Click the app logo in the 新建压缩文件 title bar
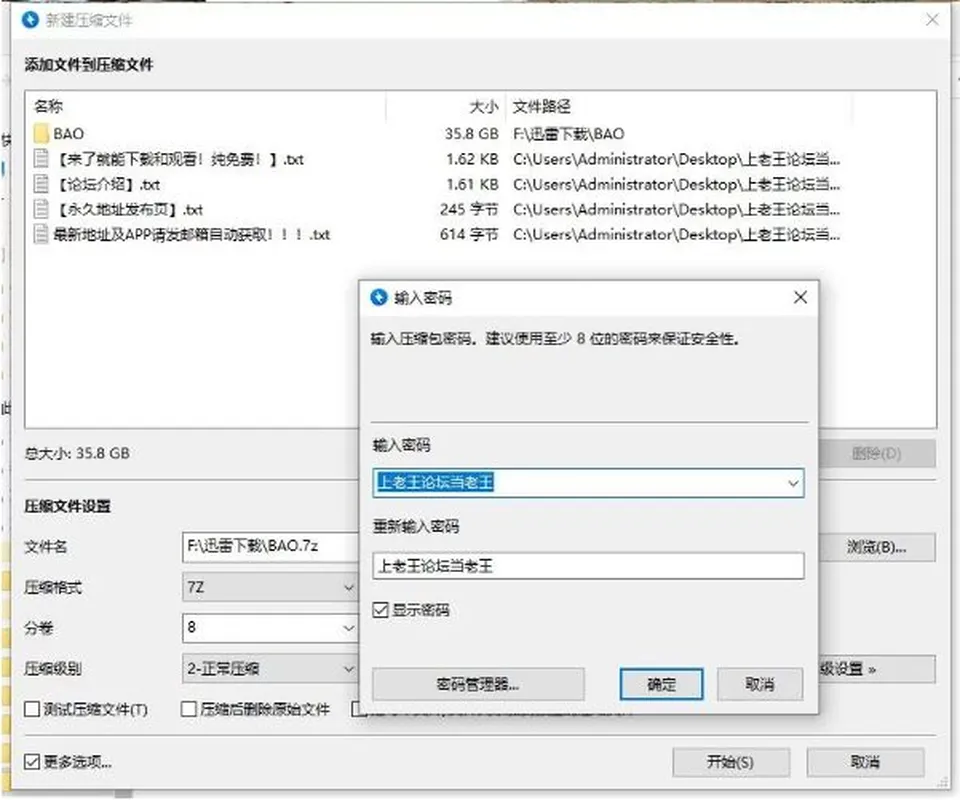The width and height of the screenshot is (960, 800). pyautogui.click(x=30, y=20)
